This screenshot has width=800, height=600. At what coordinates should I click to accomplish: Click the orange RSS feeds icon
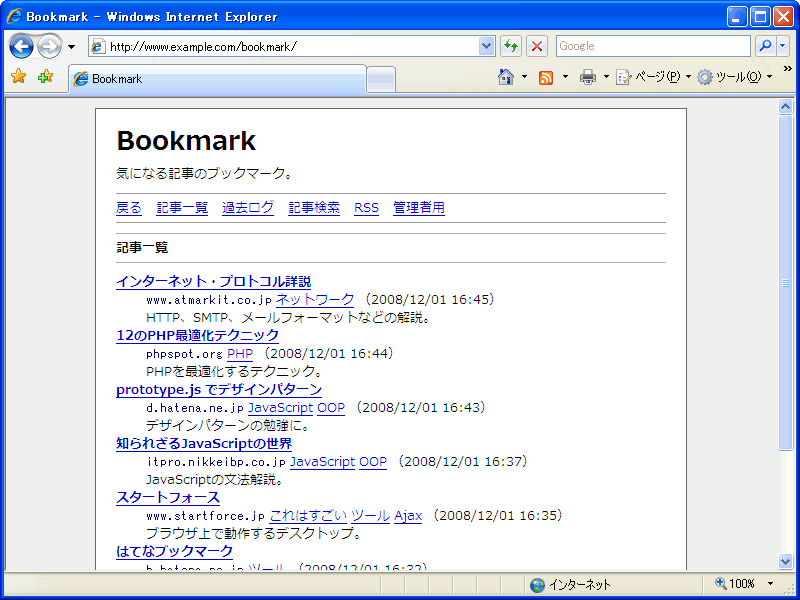point(546,77)
